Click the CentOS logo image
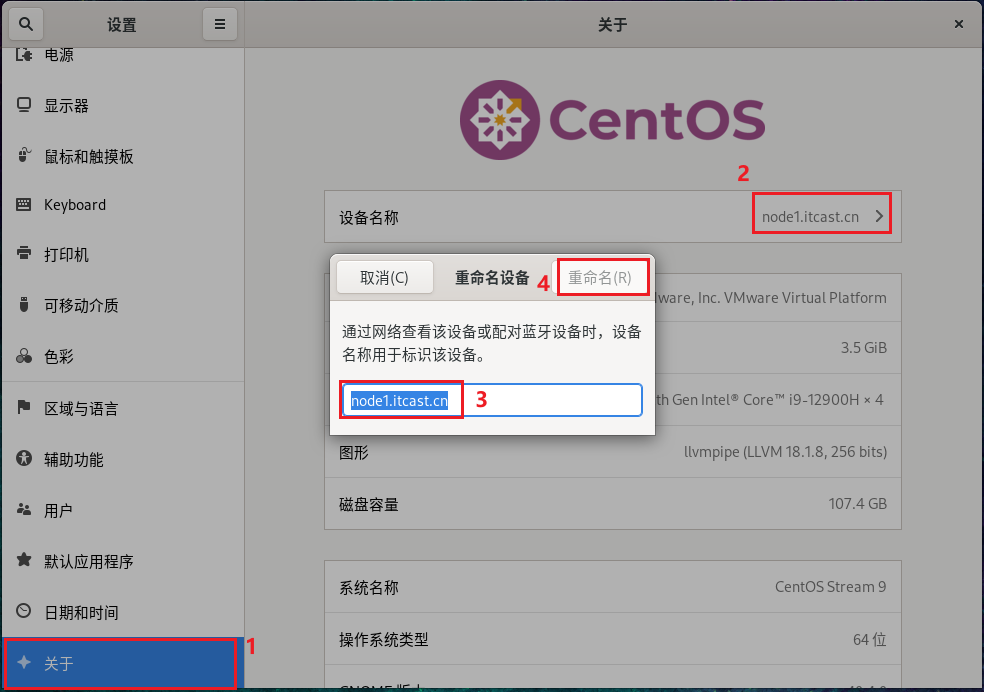984x692 pixels. click(612, 120)
